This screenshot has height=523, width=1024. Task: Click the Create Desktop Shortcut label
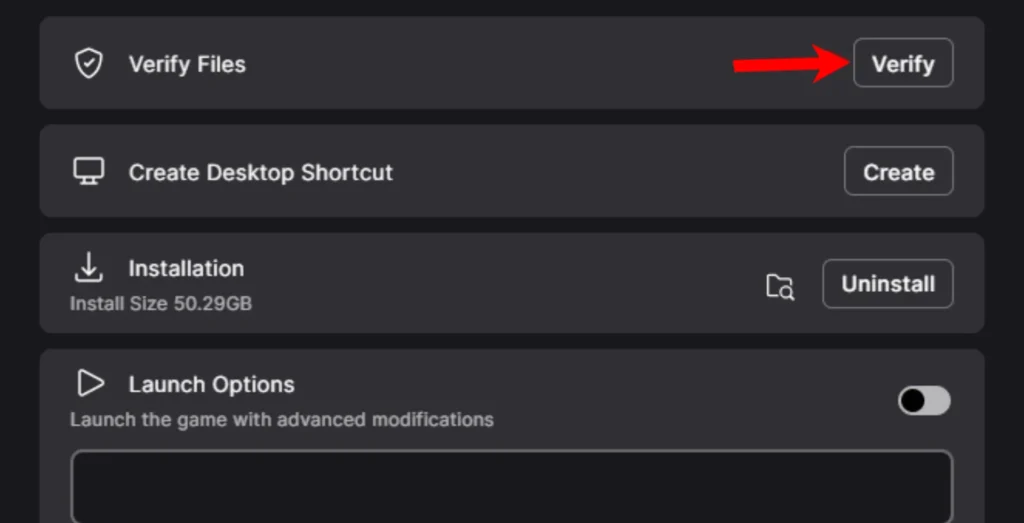260,172
